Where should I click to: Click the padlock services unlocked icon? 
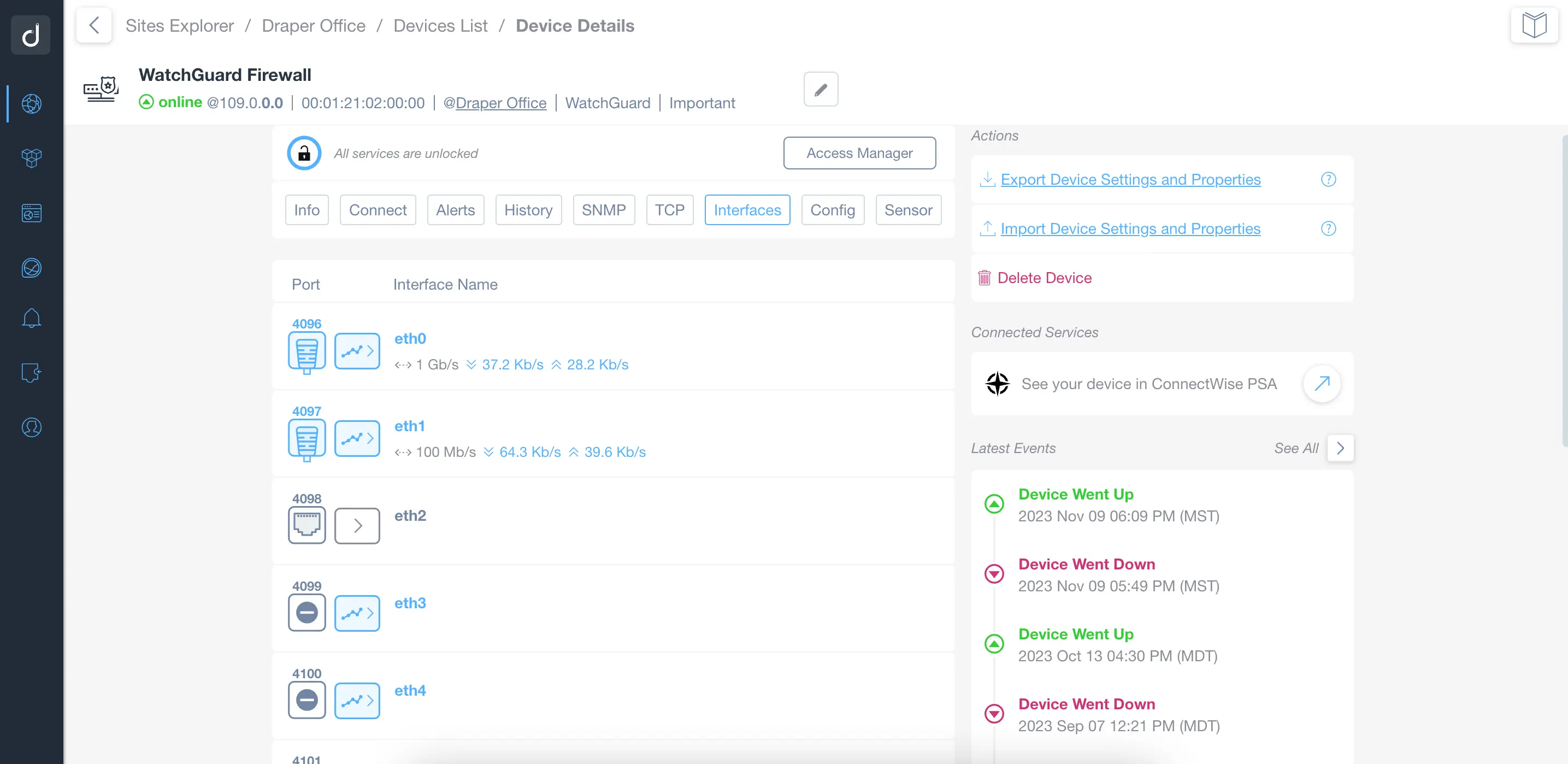(304, 153)
